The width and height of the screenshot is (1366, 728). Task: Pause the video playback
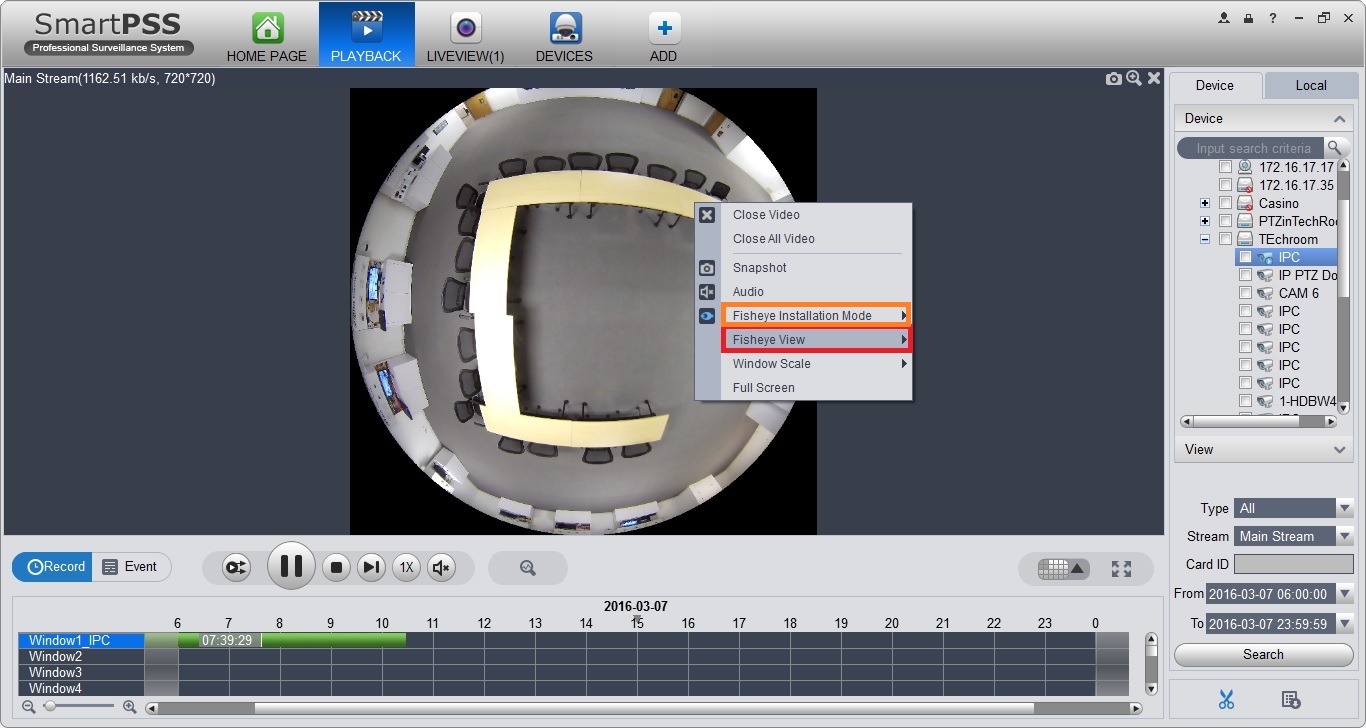click(291, 567)
